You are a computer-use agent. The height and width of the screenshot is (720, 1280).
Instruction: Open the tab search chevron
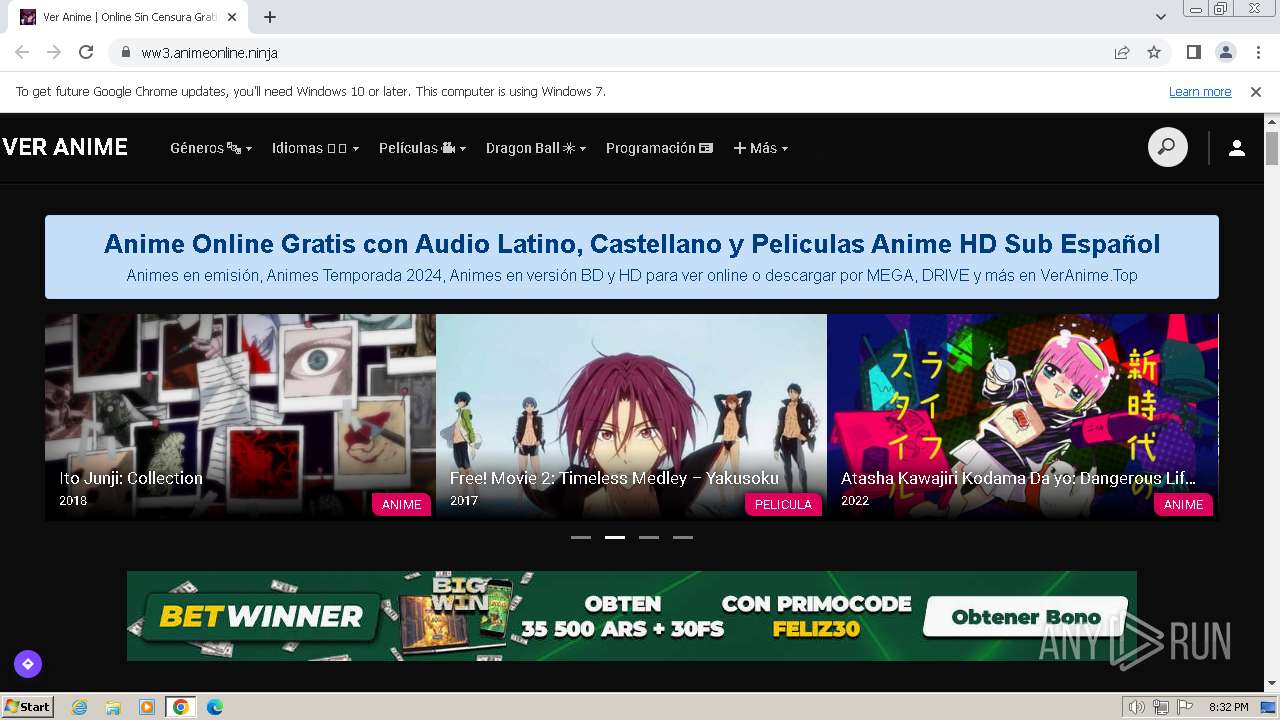(1161, 17)
